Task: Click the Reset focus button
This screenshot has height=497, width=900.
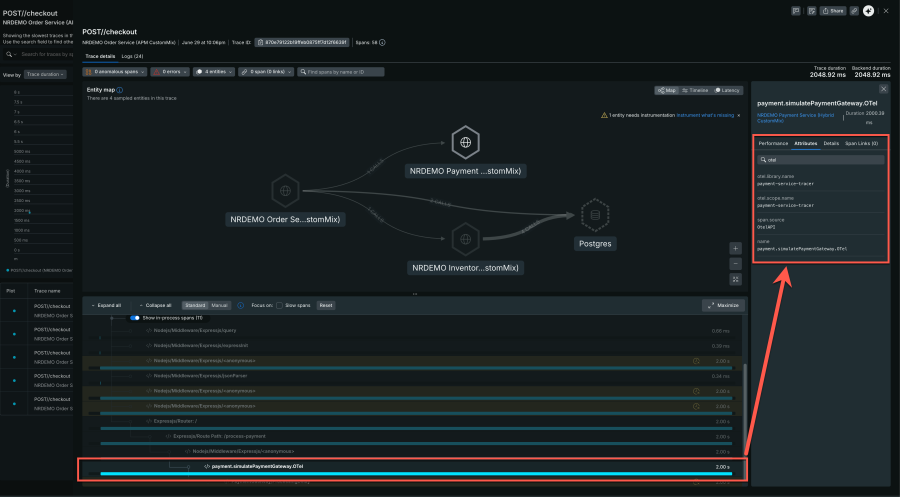Action: [x=326, y=305]
